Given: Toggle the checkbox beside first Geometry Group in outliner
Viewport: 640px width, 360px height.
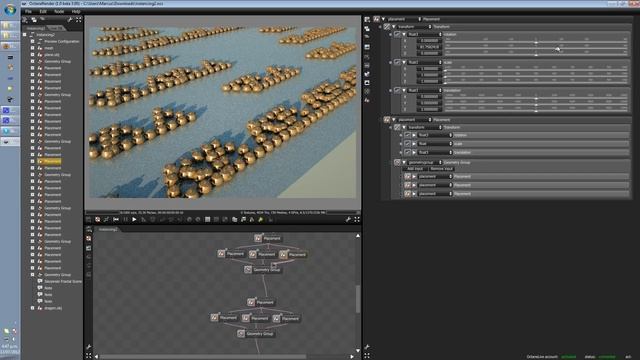Looking at the screenshot, I should [33, 61].
